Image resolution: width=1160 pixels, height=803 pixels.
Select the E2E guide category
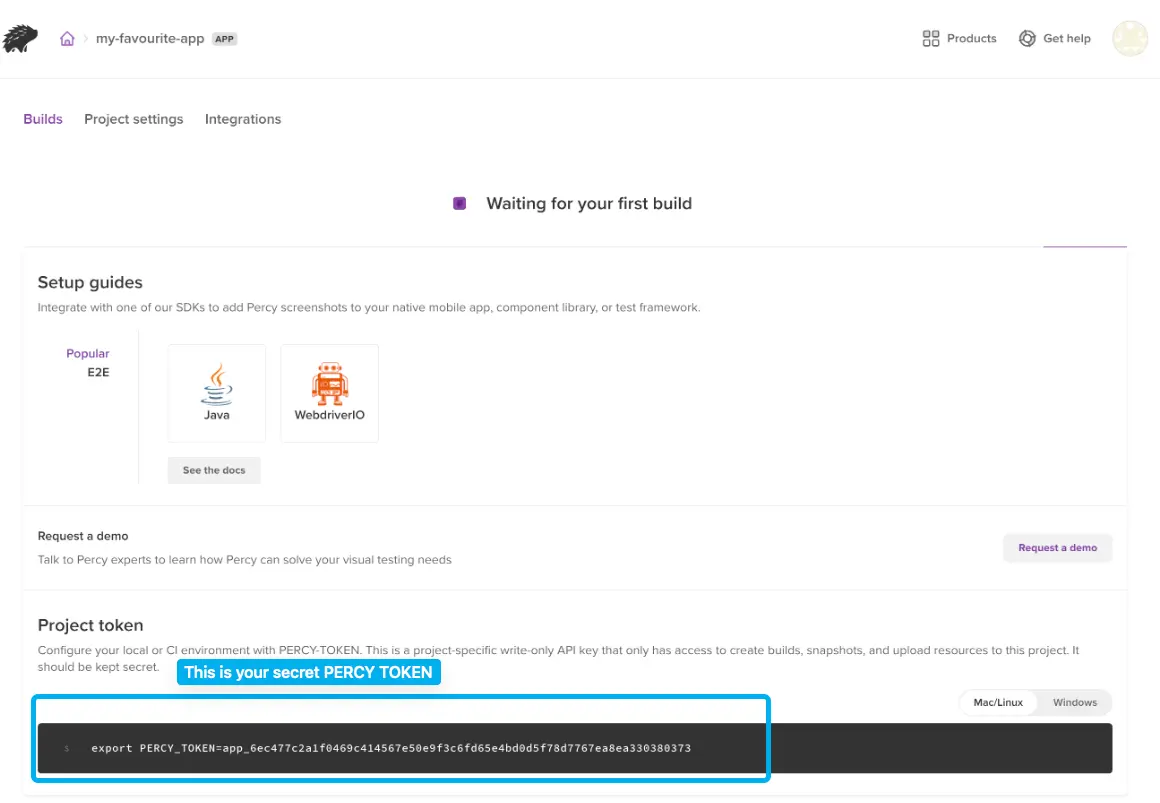(98, 371)
